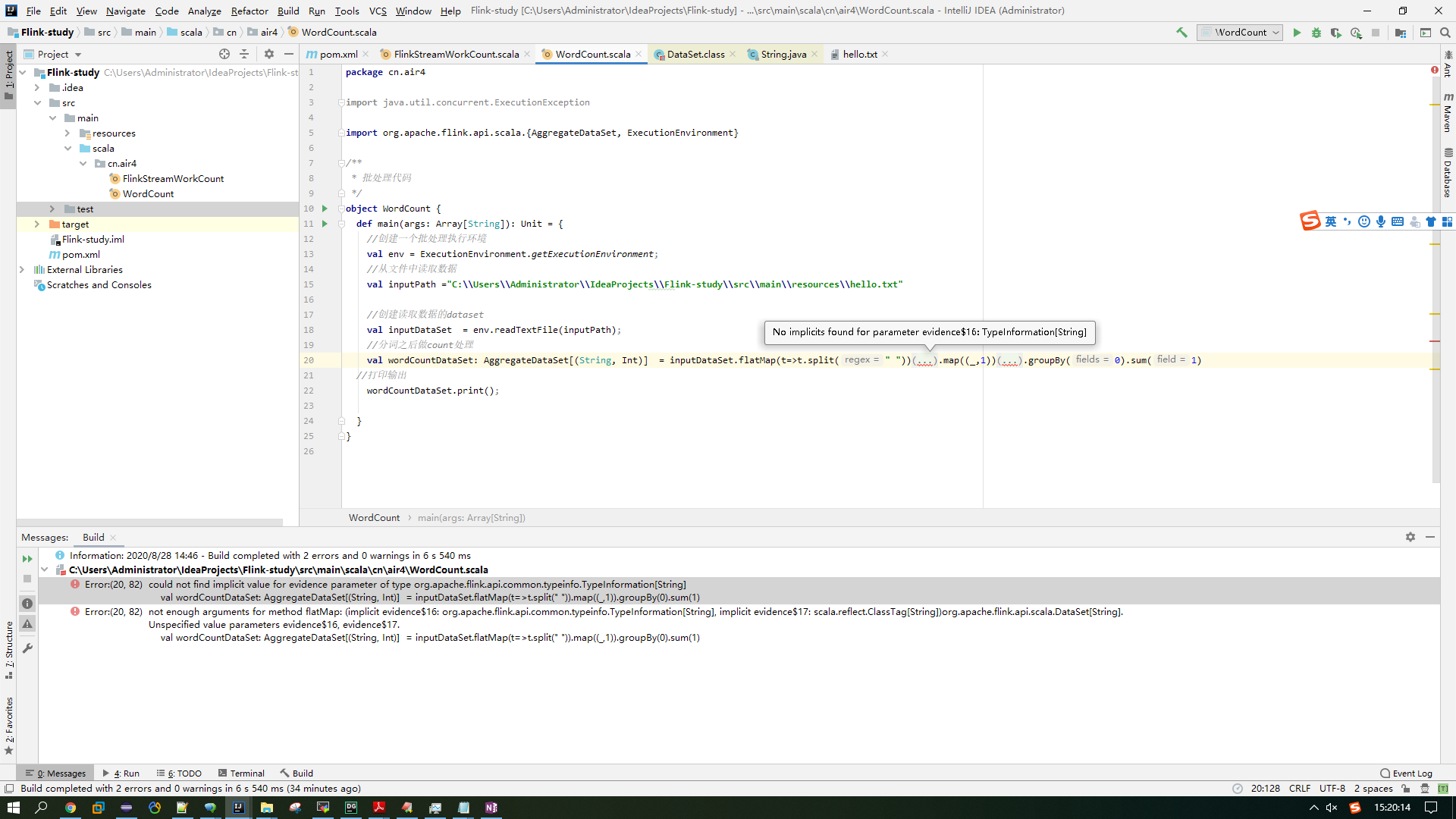Expand the target folder in project tree

tap(36, 224)
